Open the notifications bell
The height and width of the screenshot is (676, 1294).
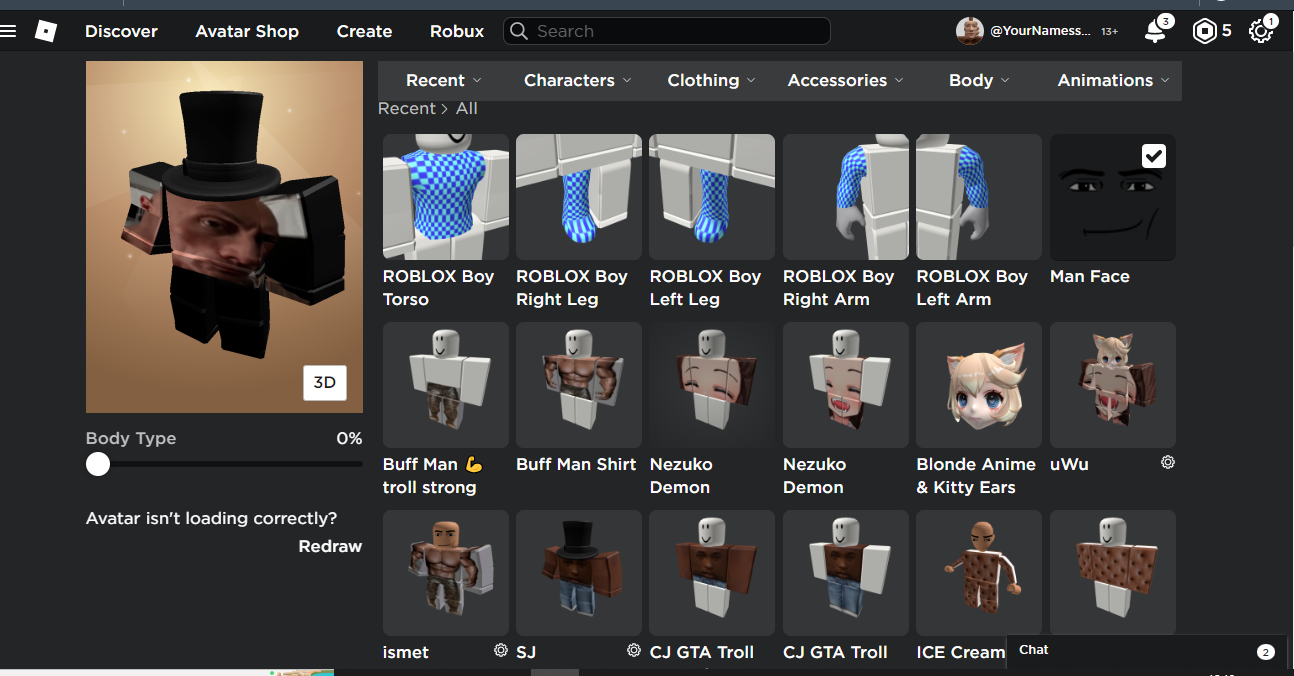pyautogui.click(x=1156, y=31)
